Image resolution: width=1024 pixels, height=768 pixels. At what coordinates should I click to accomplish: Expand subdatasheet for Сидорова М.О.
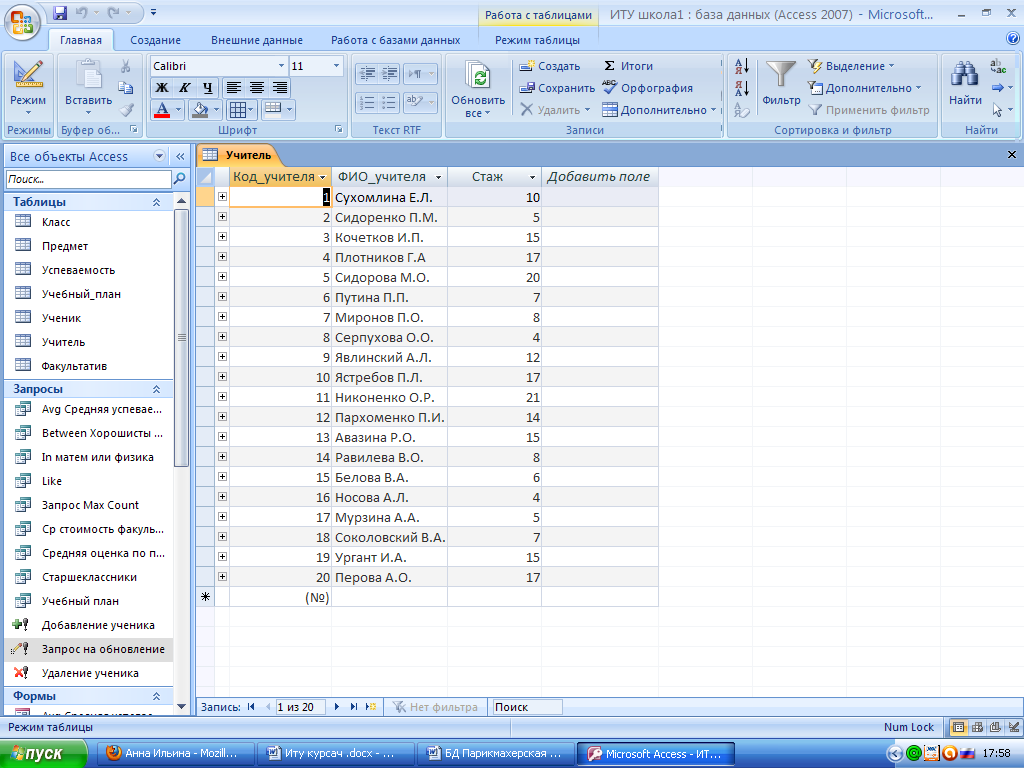(222, 277)
